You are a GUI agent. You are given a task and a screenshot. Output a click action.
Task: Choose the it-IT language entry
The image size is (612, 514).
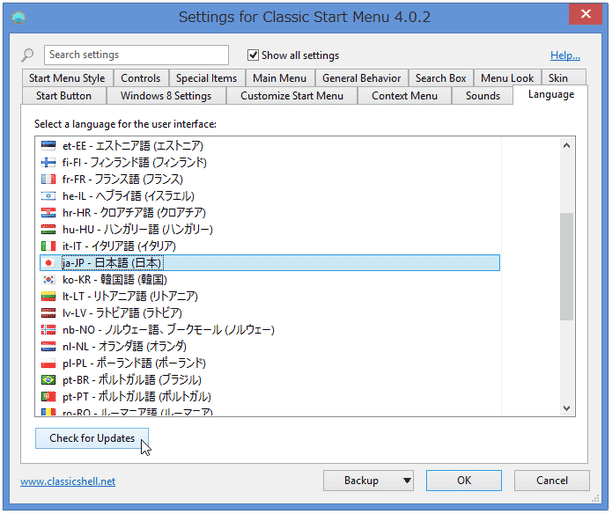pos(270,246)
